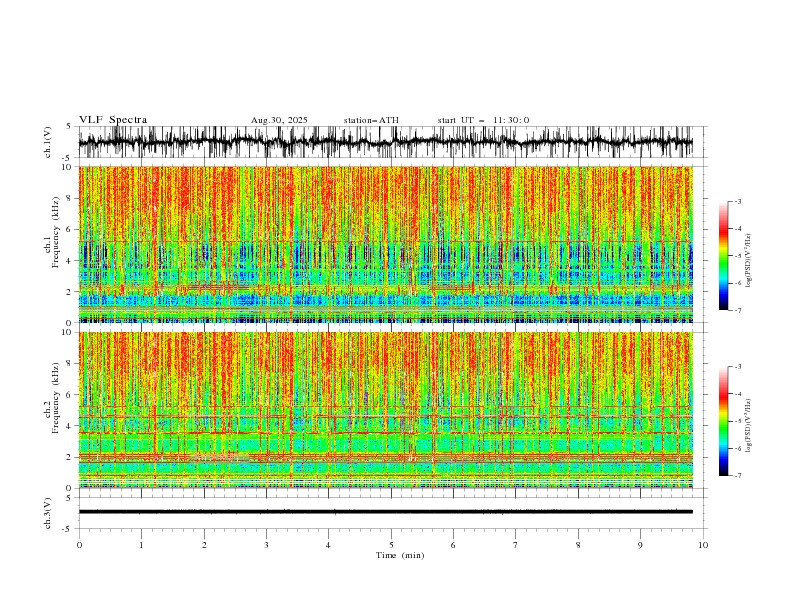Click time axis tick label '3'
792x612 pixels.
(x=266, y=545)
